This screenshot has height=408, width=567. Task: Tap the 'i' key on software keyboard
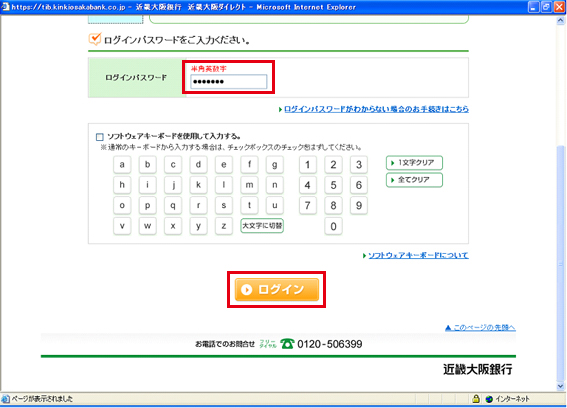click(x=148, y=185)
